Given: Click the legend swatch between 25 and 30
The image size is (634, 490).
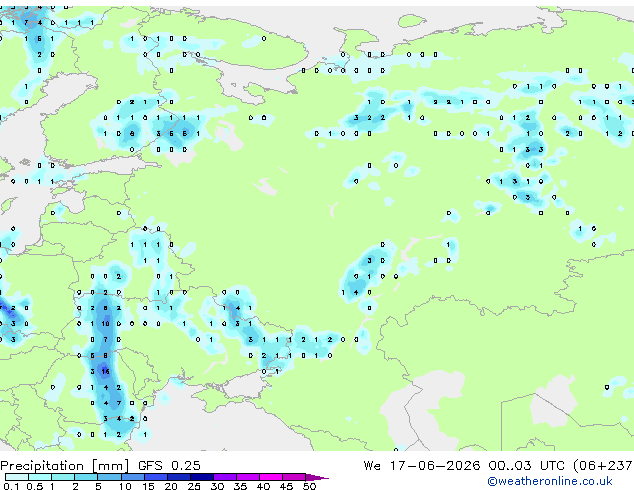Looking at the screenshot, I should coord(201,477).
